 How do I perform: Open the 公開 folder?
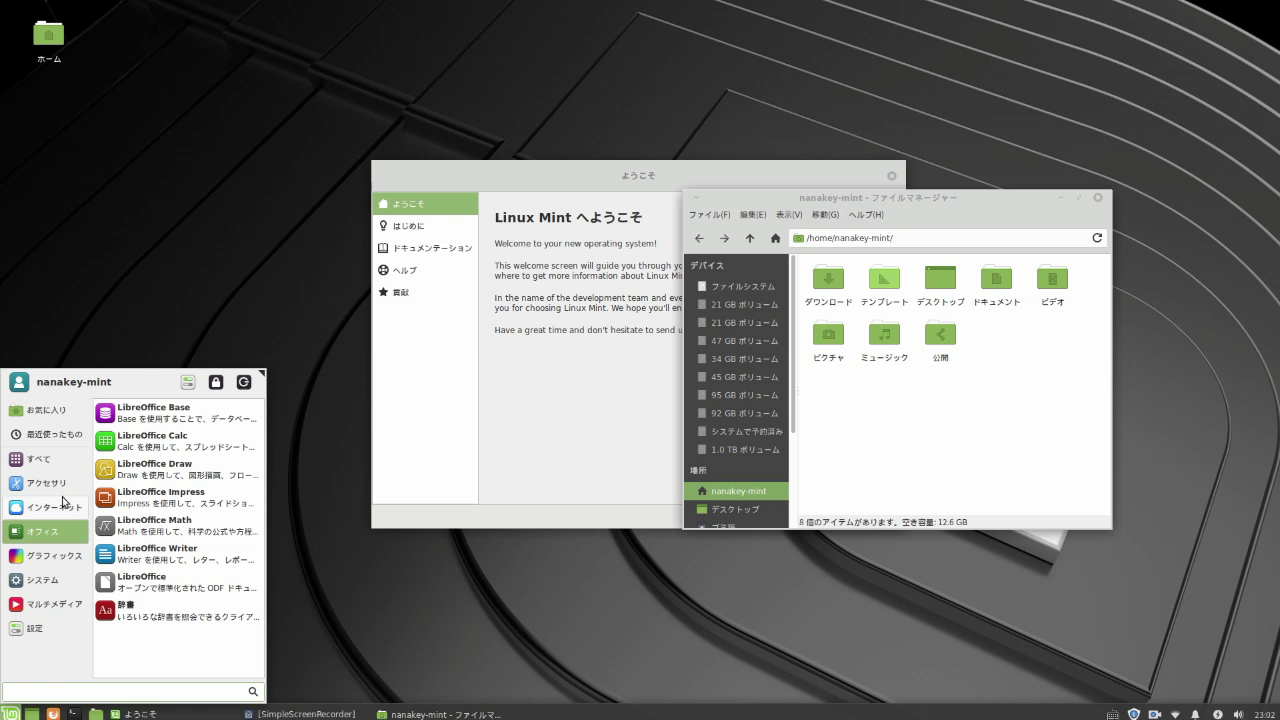pyautogui.click(x=940, y=342)
